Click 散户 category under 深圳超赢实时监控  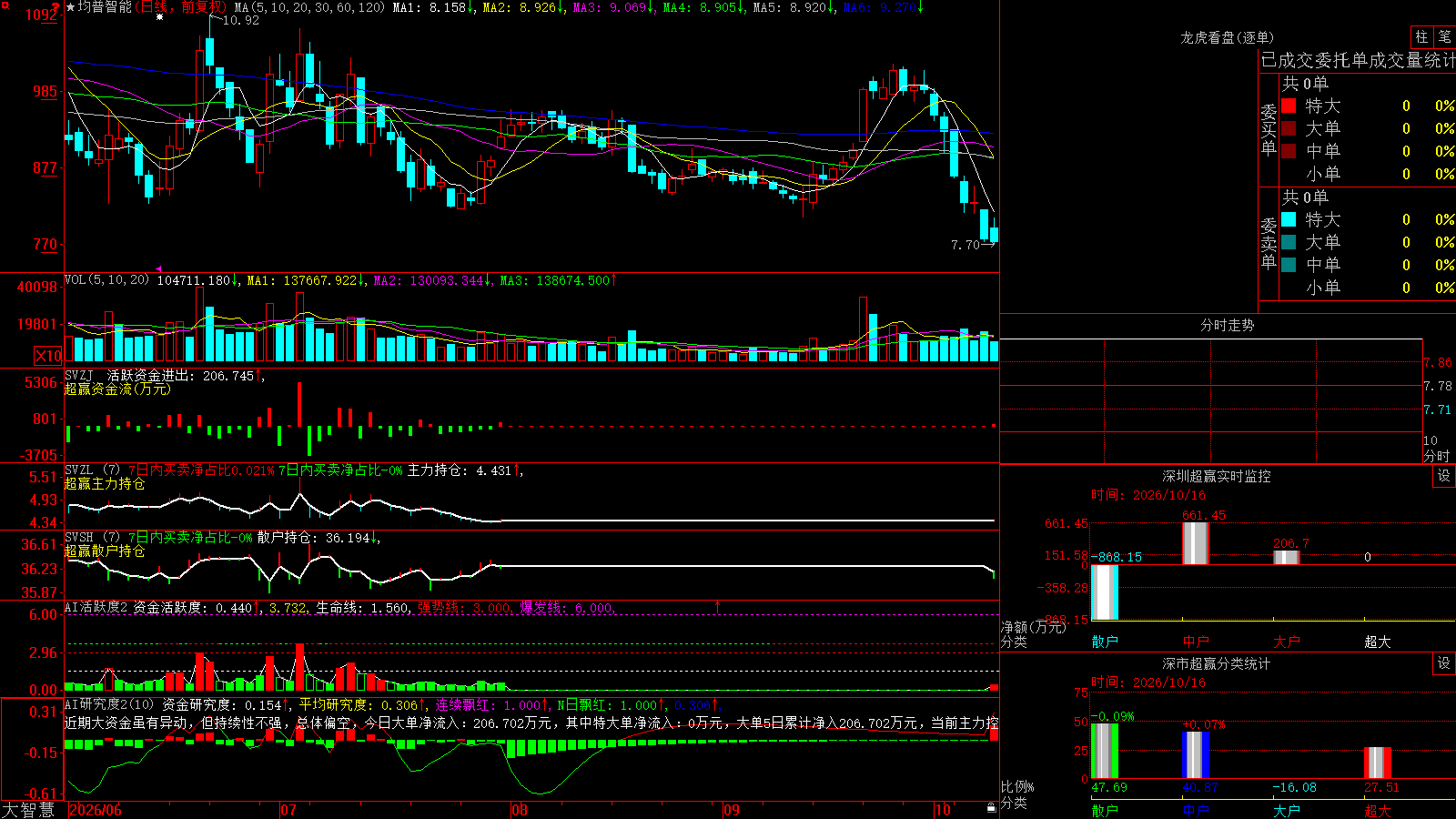[x=1105, y=642]
